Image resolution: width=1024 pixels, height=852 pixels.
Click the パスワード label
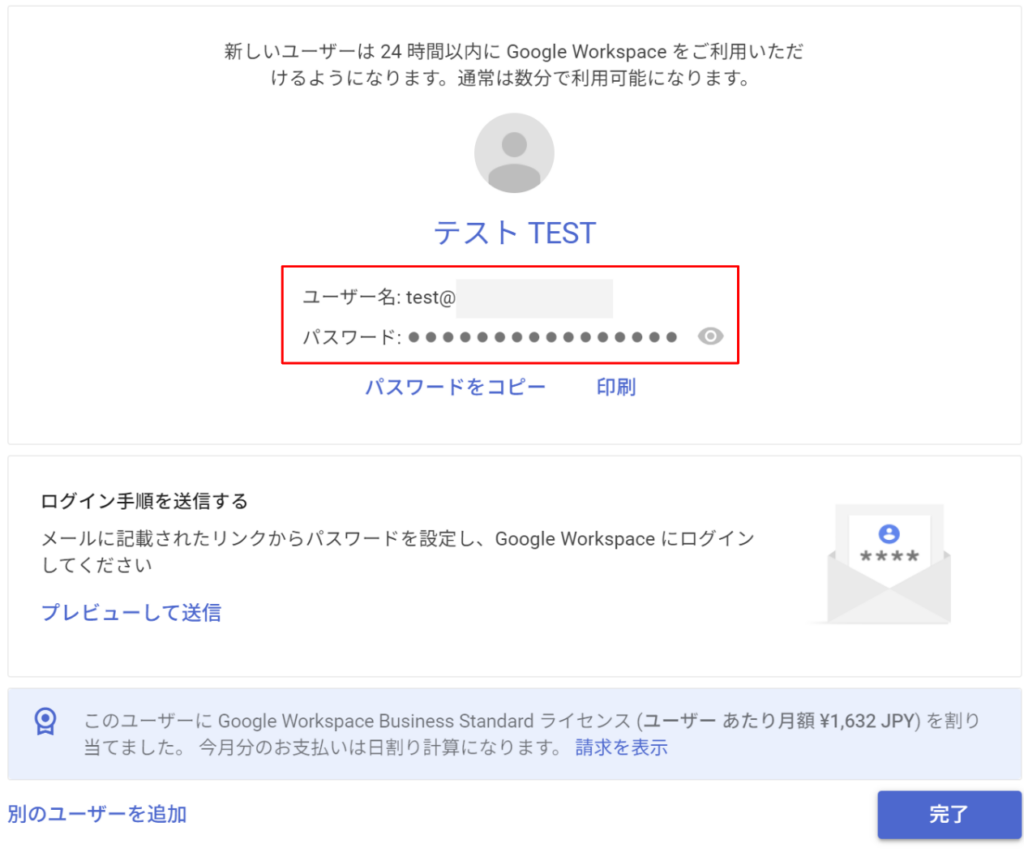351,337
